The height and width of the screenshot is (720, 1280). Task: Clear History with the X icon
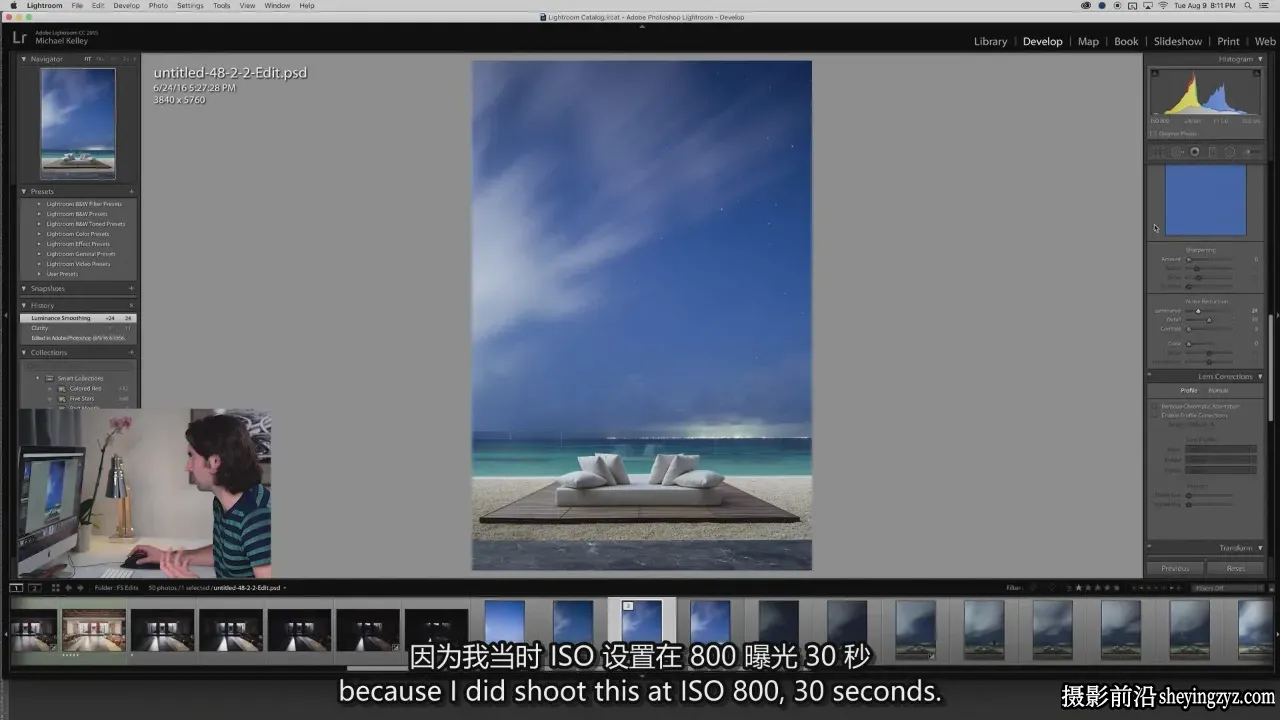point(131,305)
